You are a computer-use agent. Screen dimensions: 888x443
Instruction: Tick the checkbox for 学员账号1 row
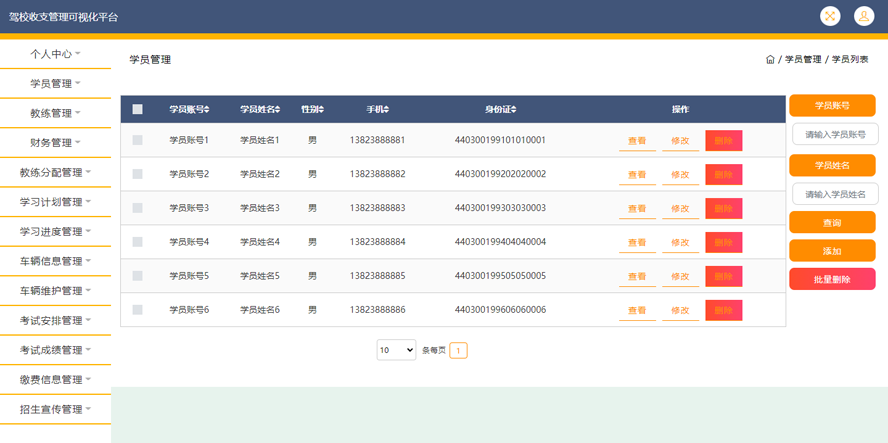138,141
